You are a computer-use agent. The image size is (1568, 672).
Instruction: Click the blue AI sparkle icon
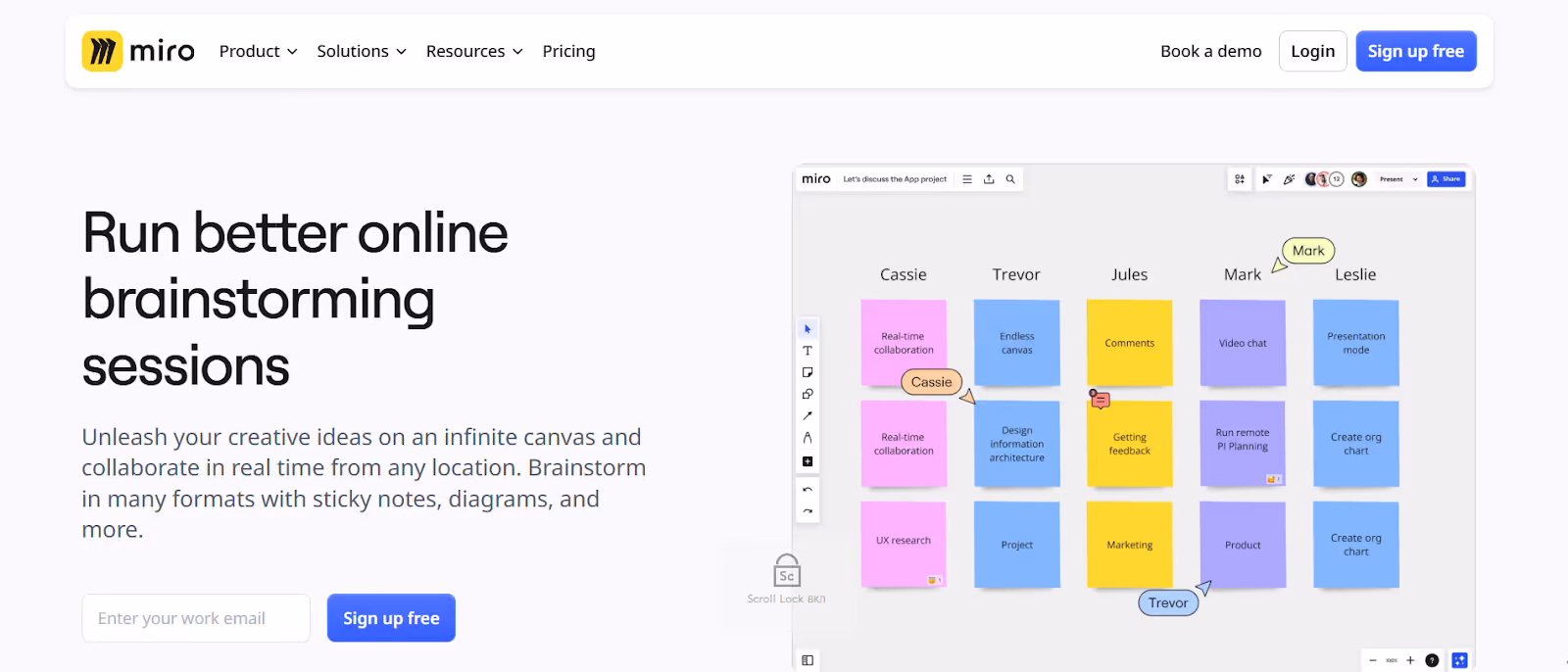[x=1459, y=660]
